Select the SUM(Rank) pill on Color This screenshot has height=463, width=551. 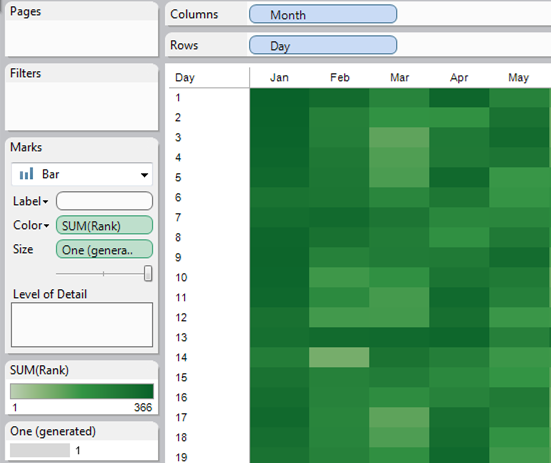(104, 225)
